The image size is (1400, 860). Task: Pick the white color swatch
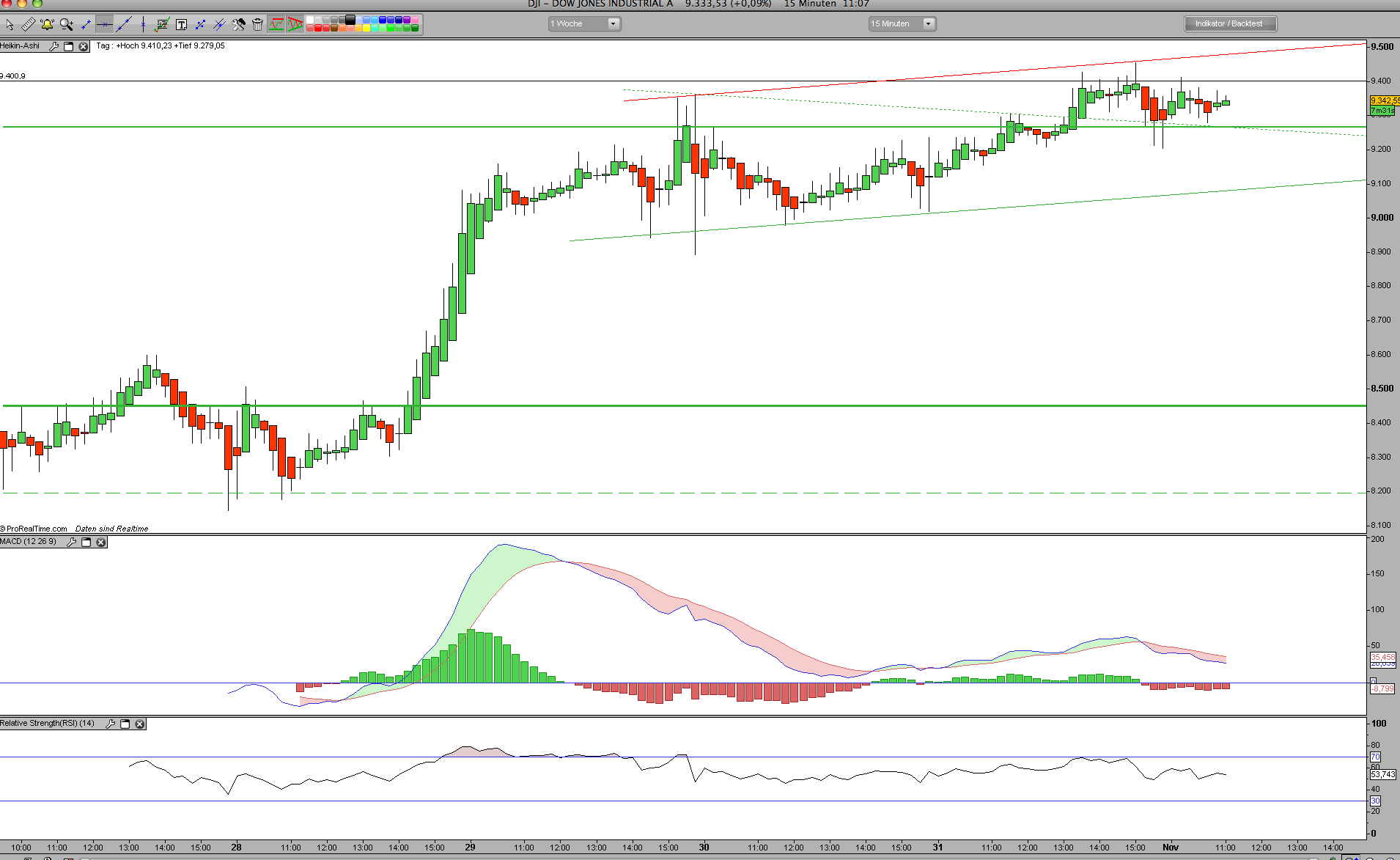click(x=310, y=20)
